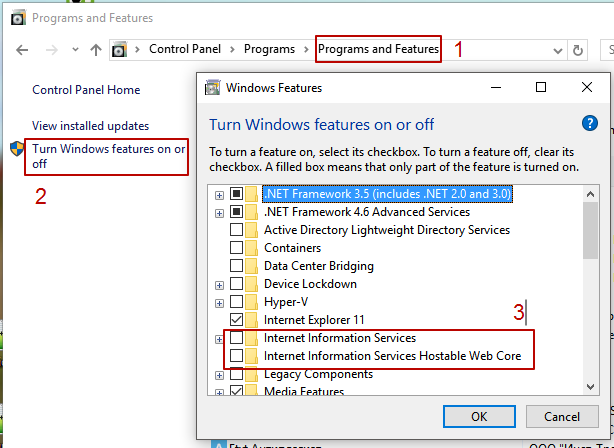Viewport: 614px width, 448px height.
Task: Expand the .NET Framework 3.5 tree node
Action: 219,194
